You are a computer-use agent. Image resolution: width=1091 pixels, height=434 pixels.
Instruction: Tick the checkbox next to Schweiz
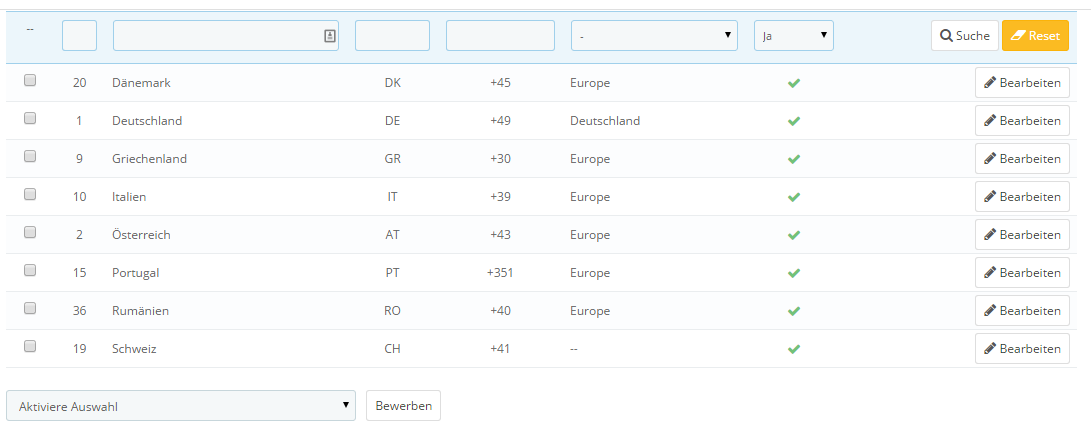30,346
